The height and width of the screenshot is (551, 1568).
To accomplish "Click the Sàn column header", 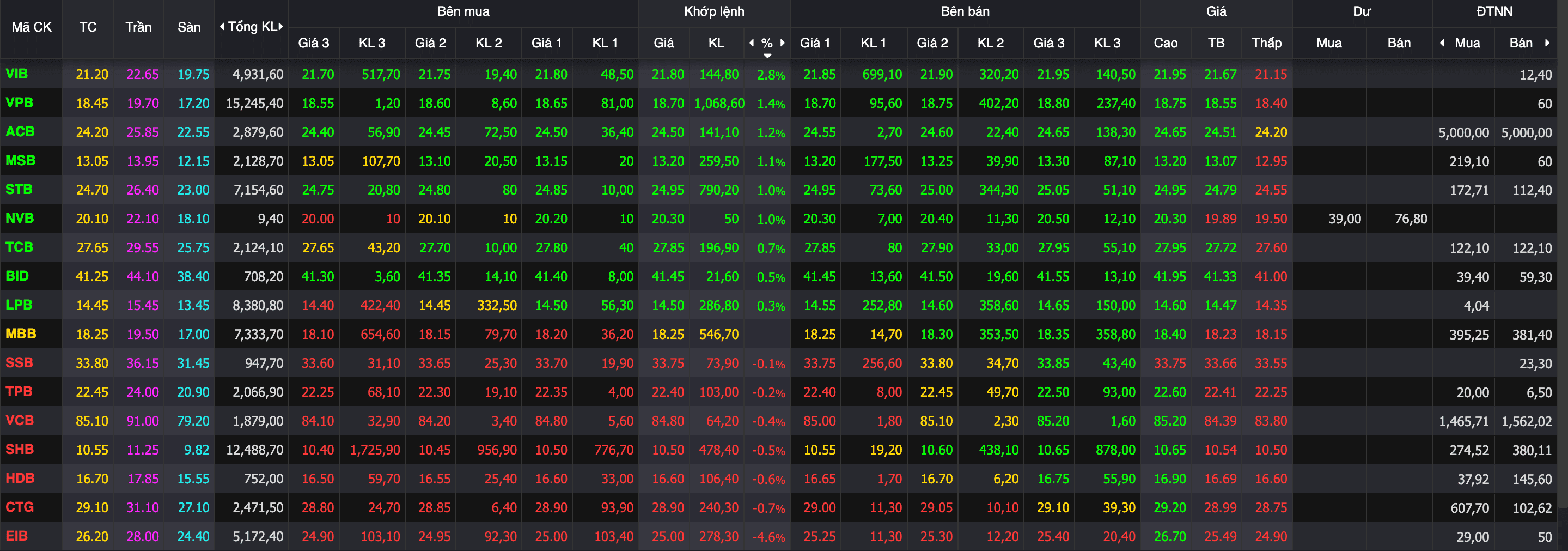I will pos(188,27).
